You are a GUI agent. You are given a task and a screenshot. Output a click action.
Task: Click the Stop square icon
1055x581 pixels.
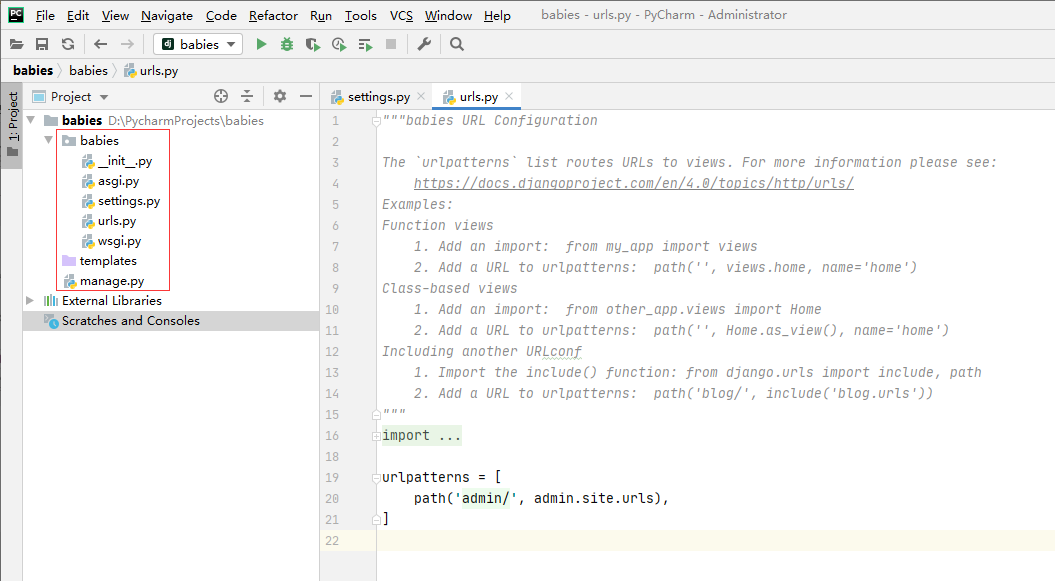pyautogui.click(x=391, y=44)
